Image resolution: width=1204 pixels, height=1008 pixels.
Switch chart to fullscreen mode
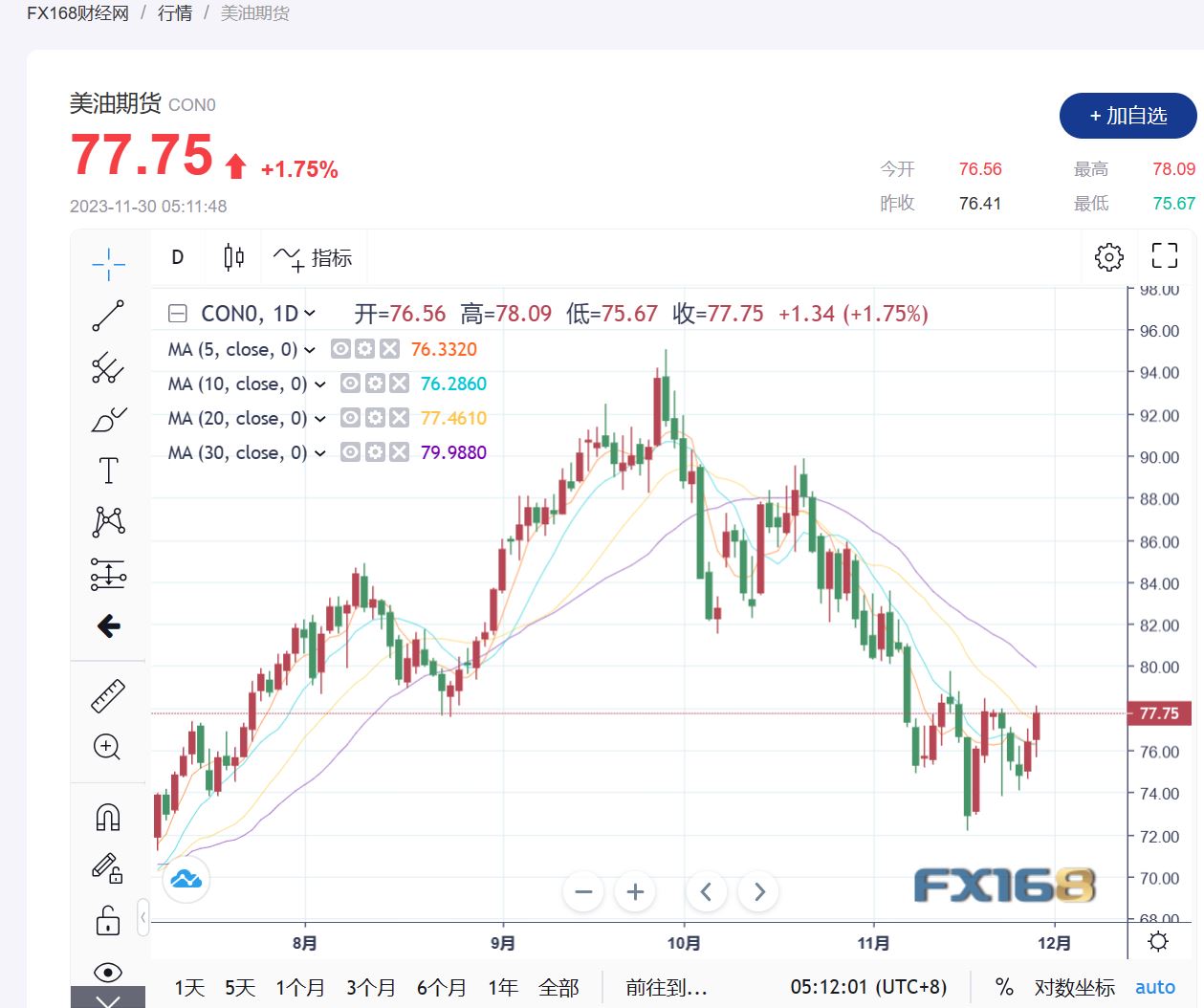[1164, 255]
